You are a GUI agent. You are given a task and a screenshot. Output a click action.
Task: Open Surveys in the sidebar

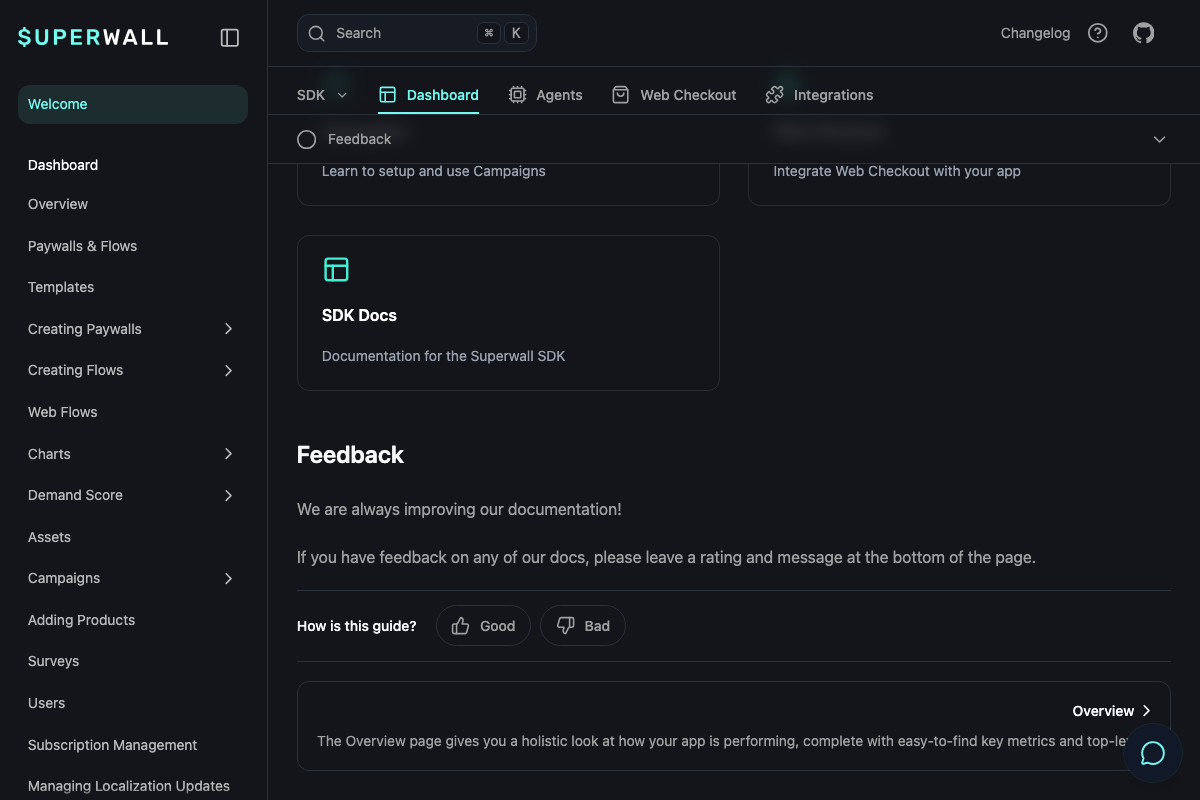coord(53,661)
